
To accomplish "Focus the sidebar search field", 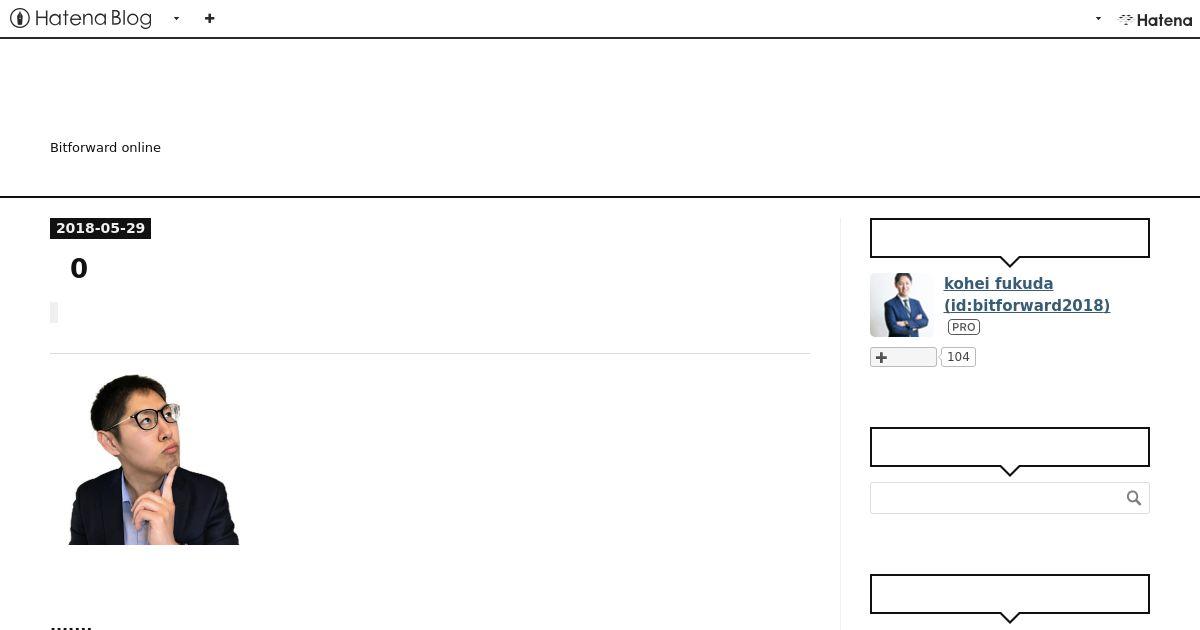I will 997,498.
